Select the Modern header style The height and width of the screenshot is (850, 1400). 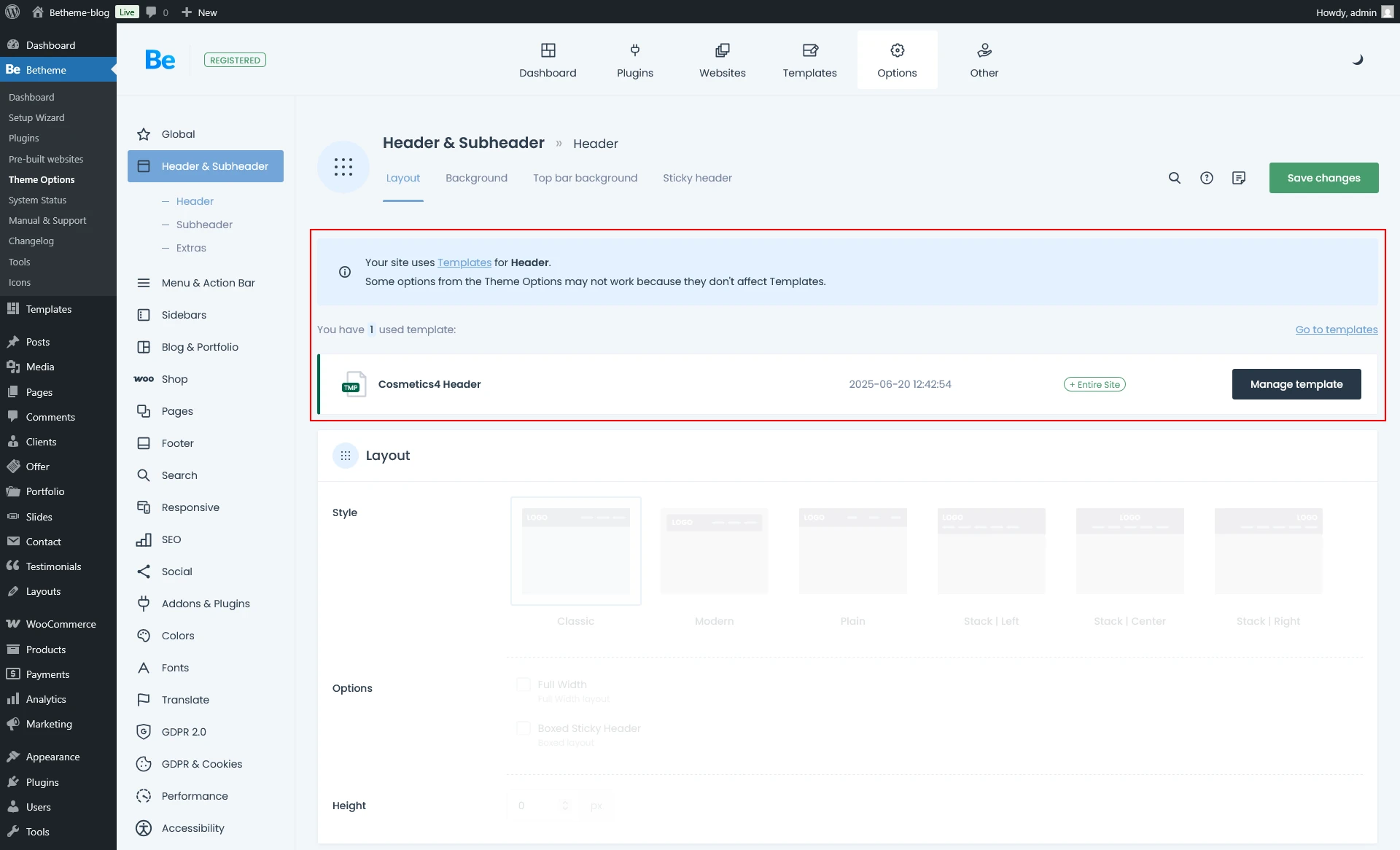714,550
